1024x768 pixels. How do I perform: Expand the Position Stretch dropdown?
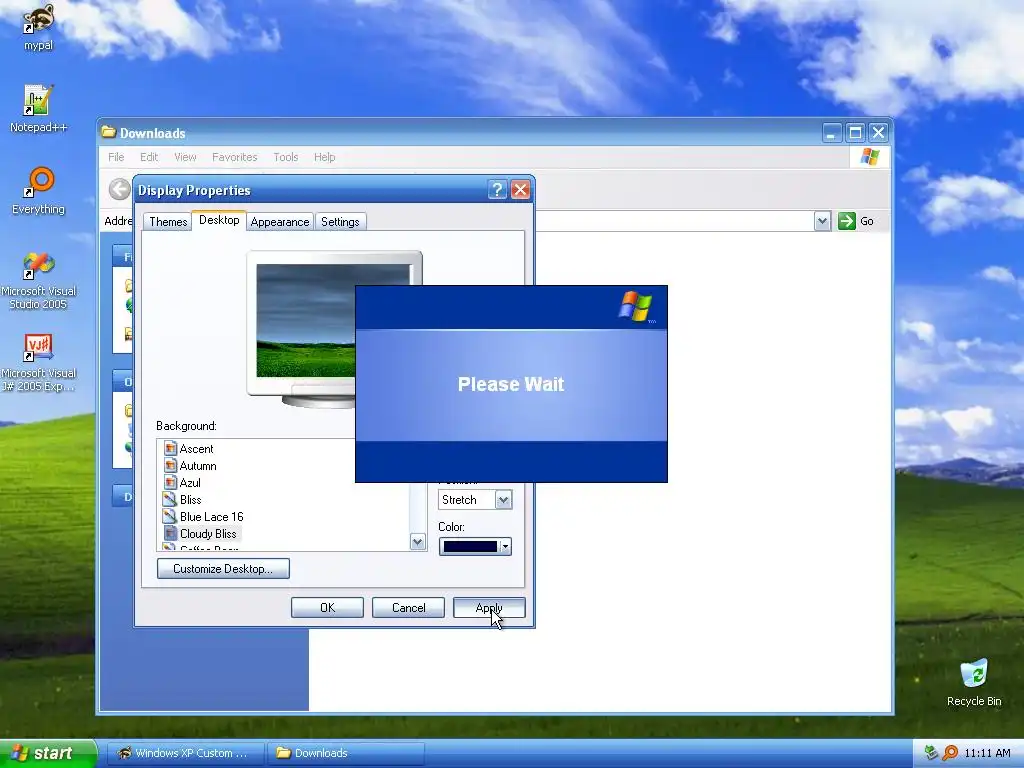pos(503,500)
